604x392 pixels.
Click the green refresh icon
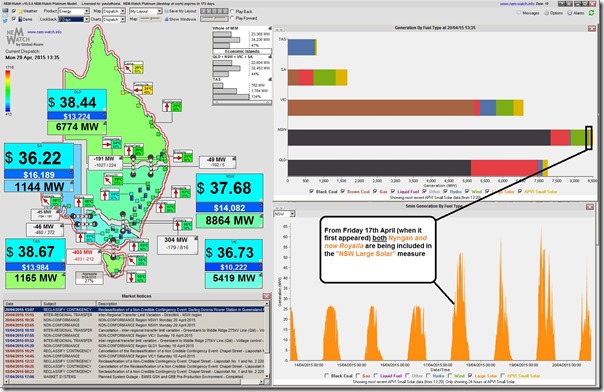[592, 13]
